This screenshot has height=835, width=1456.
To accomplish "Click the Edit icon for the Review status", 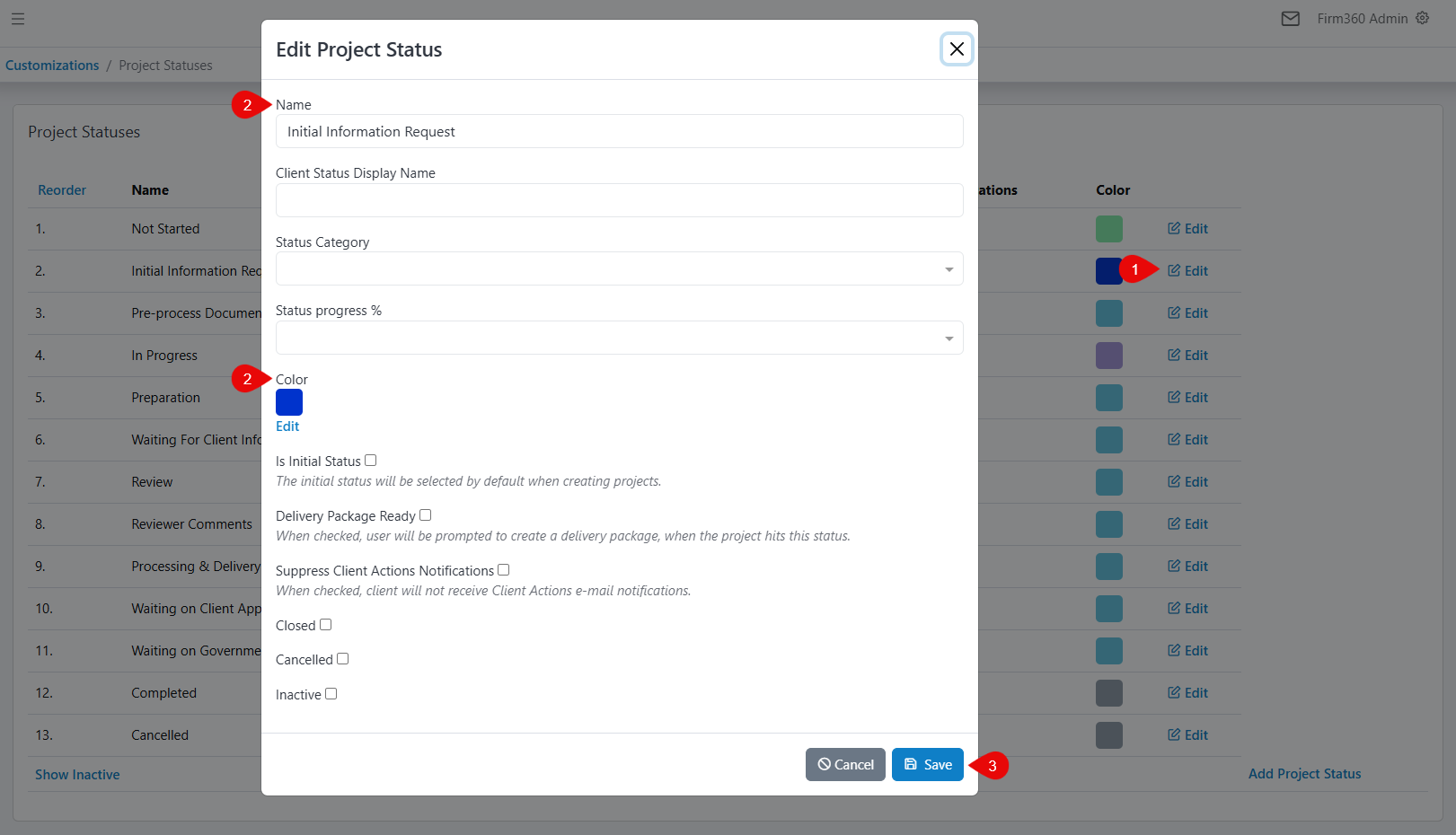I will click(1187, 481).
